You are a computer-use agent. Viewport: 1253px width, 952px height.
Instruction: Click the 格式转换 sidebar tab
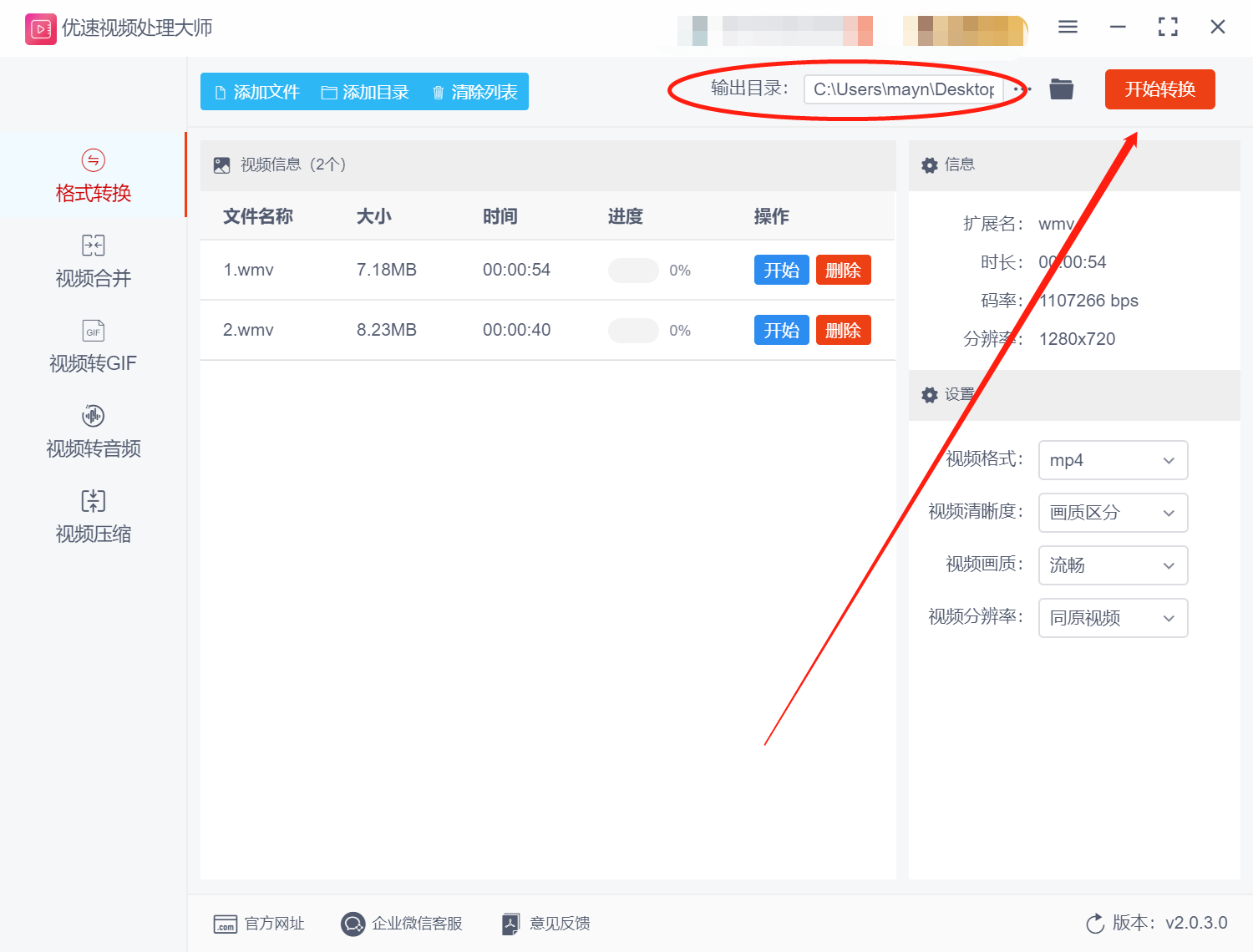click(x=93, y=175)
